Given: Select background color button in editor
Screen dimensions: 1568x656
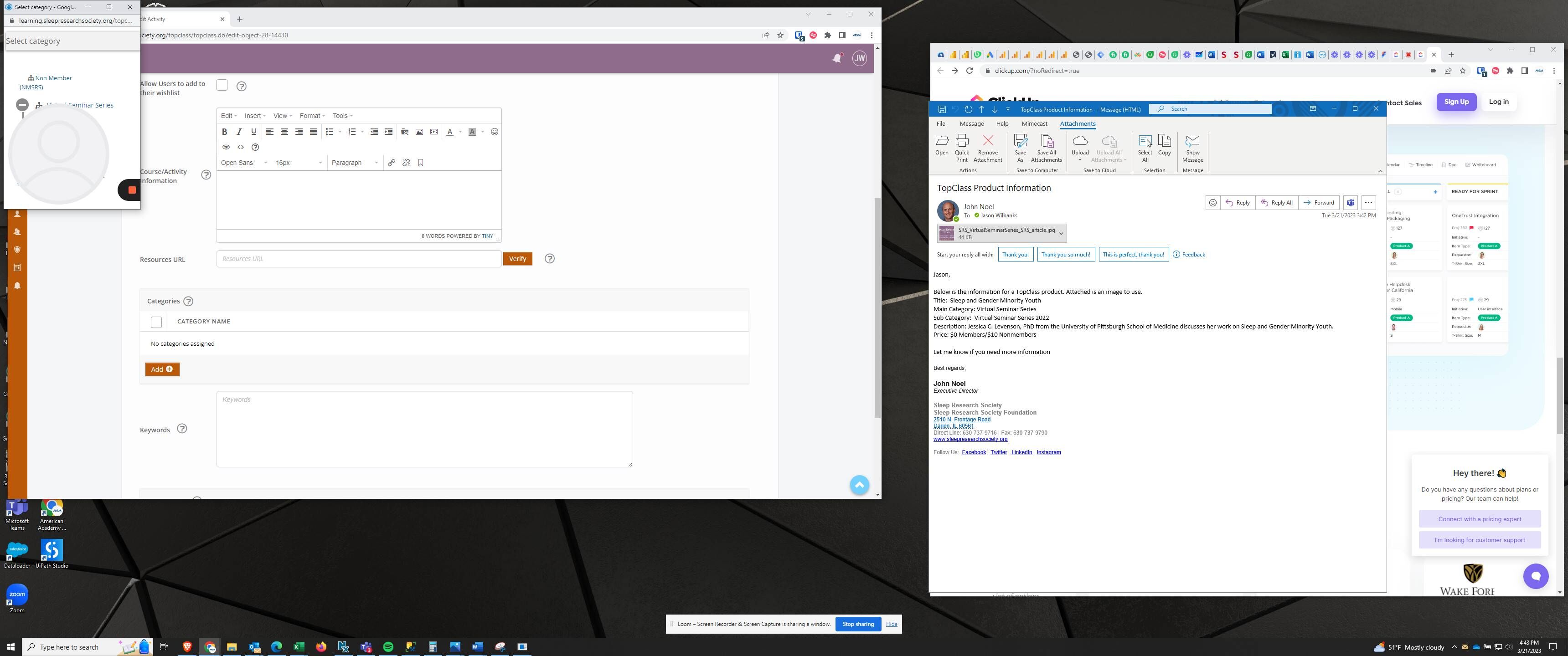Looking at the screenshot, I should pyautogui.click(x=472, y=132).
